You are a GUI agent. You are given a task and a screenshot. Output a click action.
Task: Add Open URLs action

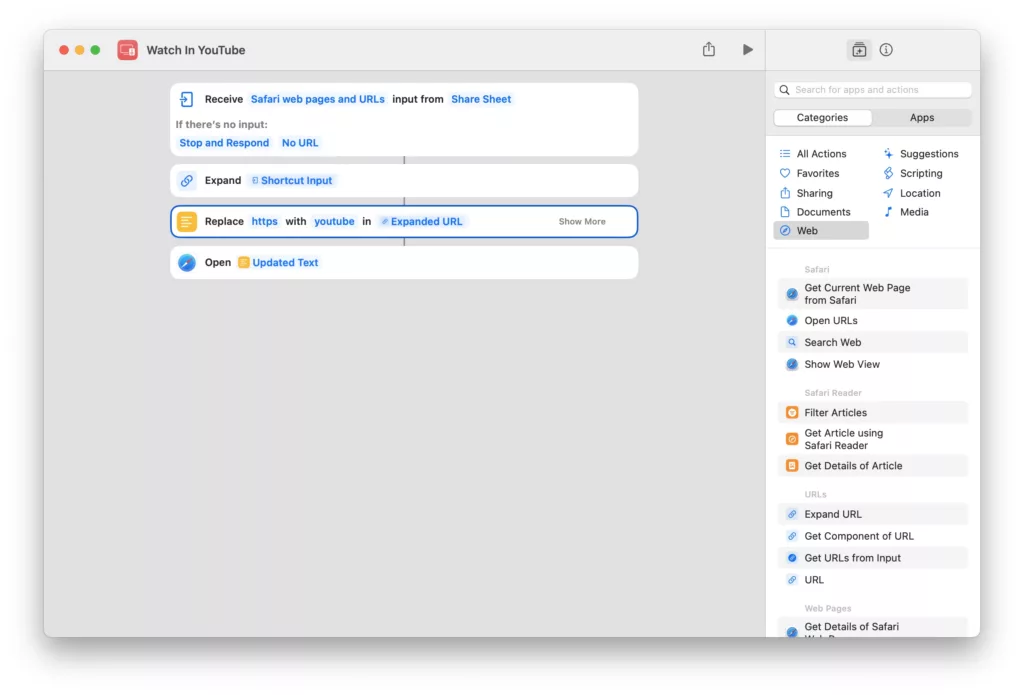tap(872, 321)
